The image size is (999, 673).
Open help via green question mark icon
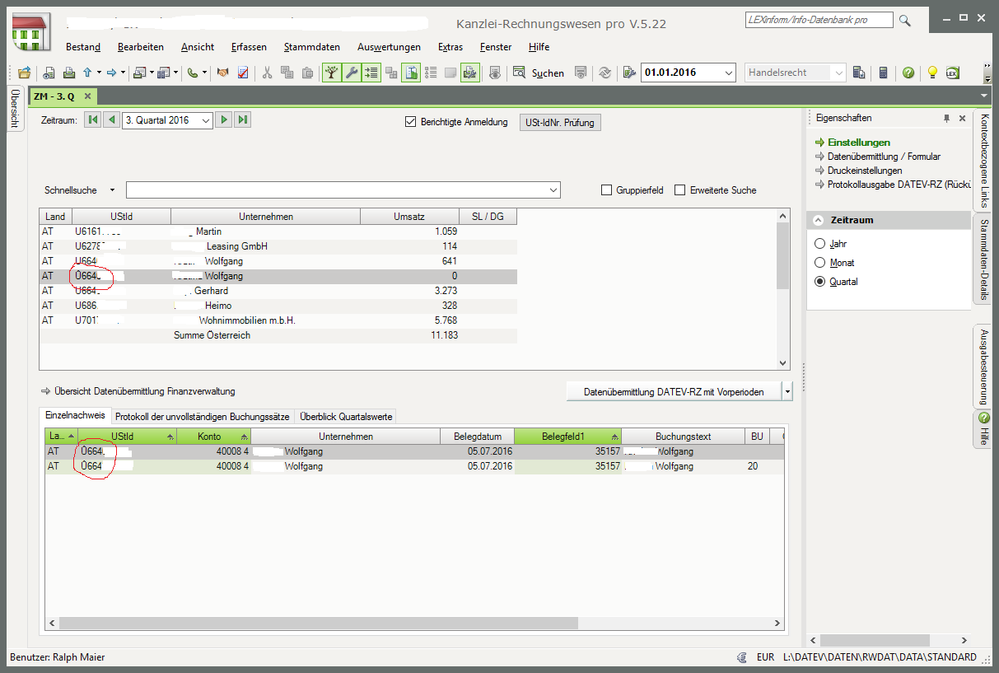pos(907,73)
